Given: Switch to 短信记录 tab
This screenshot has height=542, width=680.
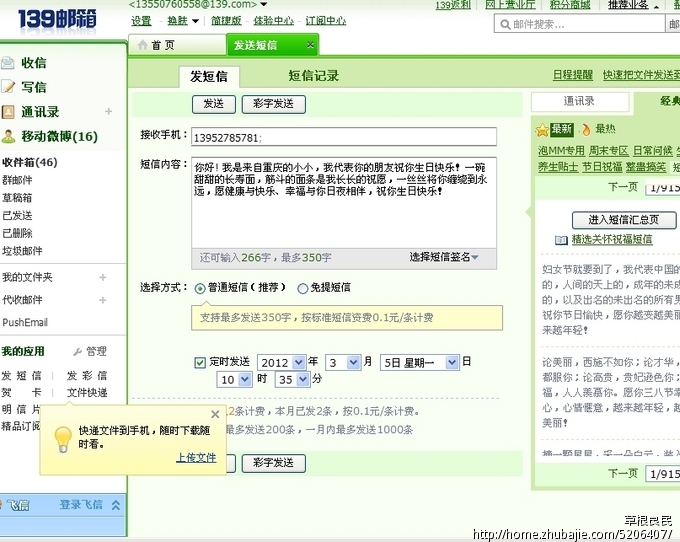Looking at the screenshot, I should point(314,76).
